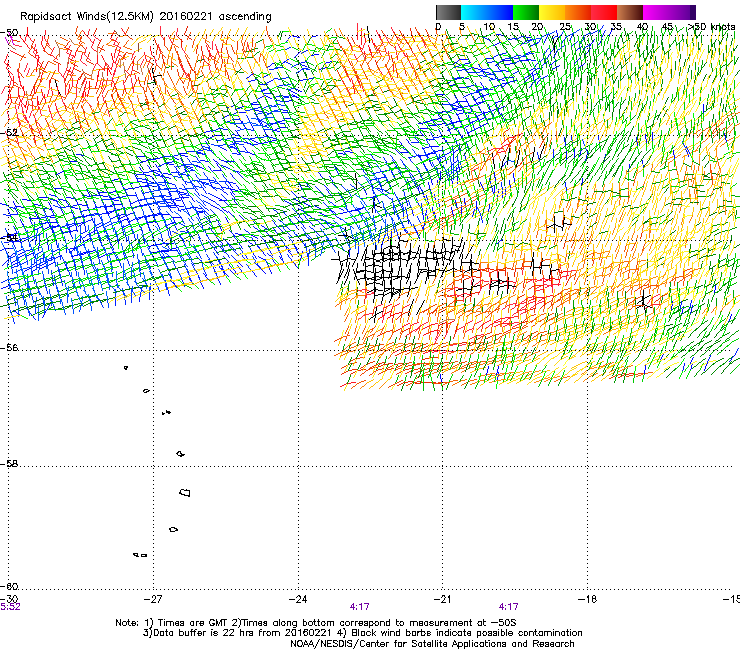The width and height of the screenshot is (740, 650).
Task: Click the -21 longitude axis label
Action: [442, 599]
